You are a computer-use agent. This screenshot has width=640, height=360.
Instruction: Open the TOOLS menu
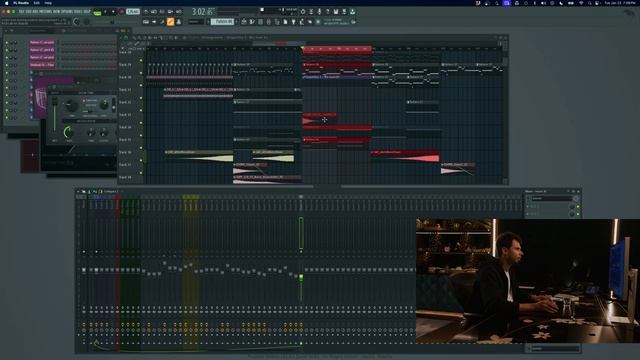click(x=78, y=11)
